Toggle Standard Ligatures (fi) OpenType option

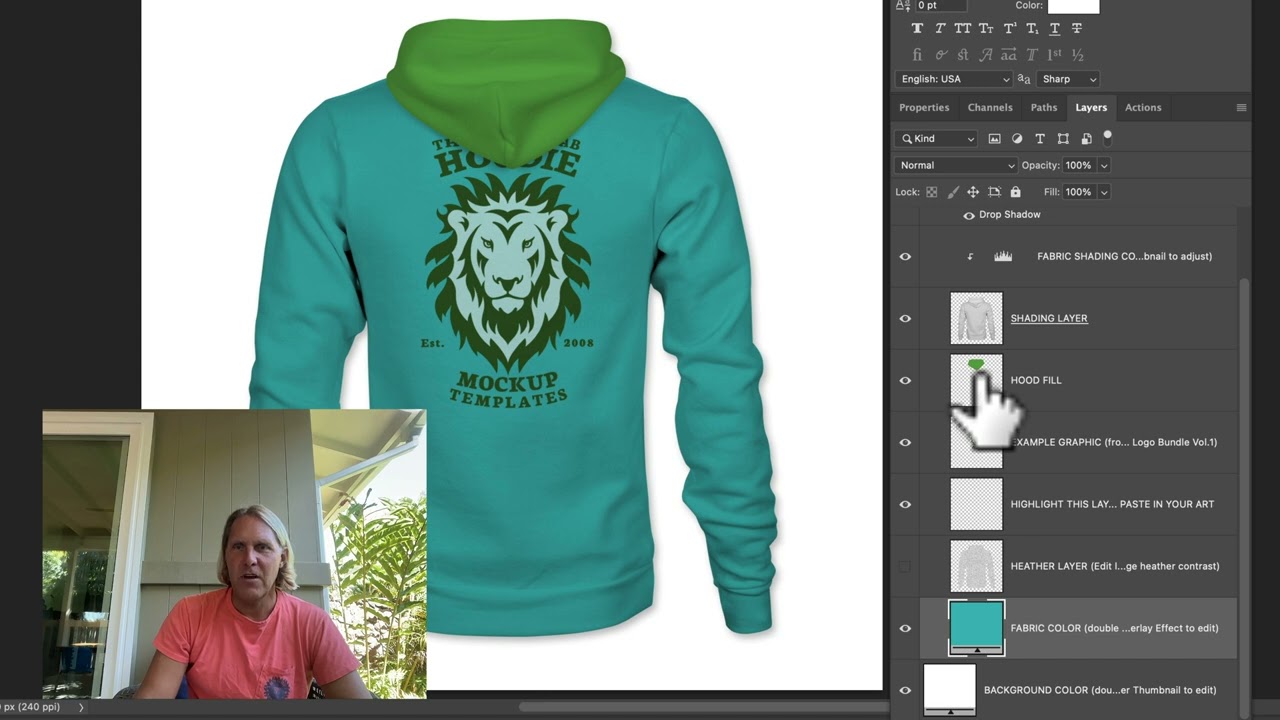point(917,55)
